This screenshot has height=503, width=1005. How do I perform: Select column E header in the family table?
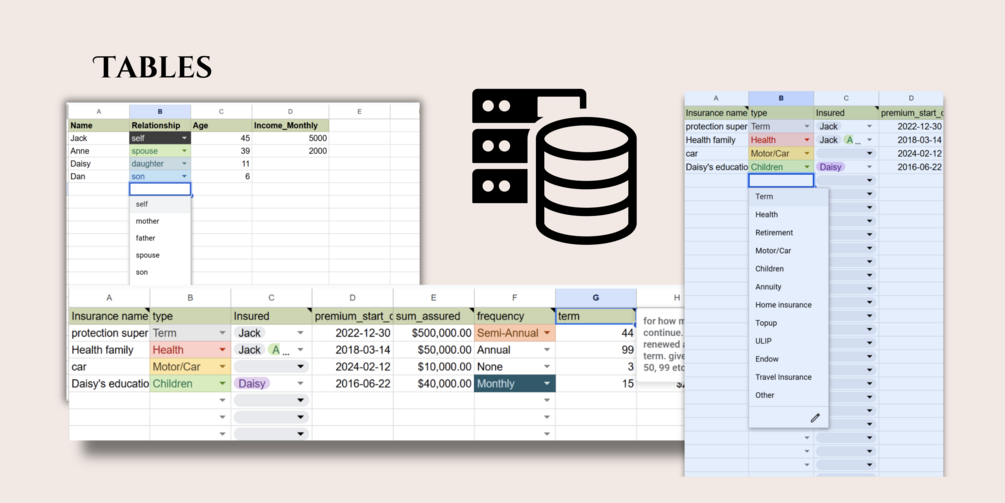pyautogui.click(x=360, y=111)
